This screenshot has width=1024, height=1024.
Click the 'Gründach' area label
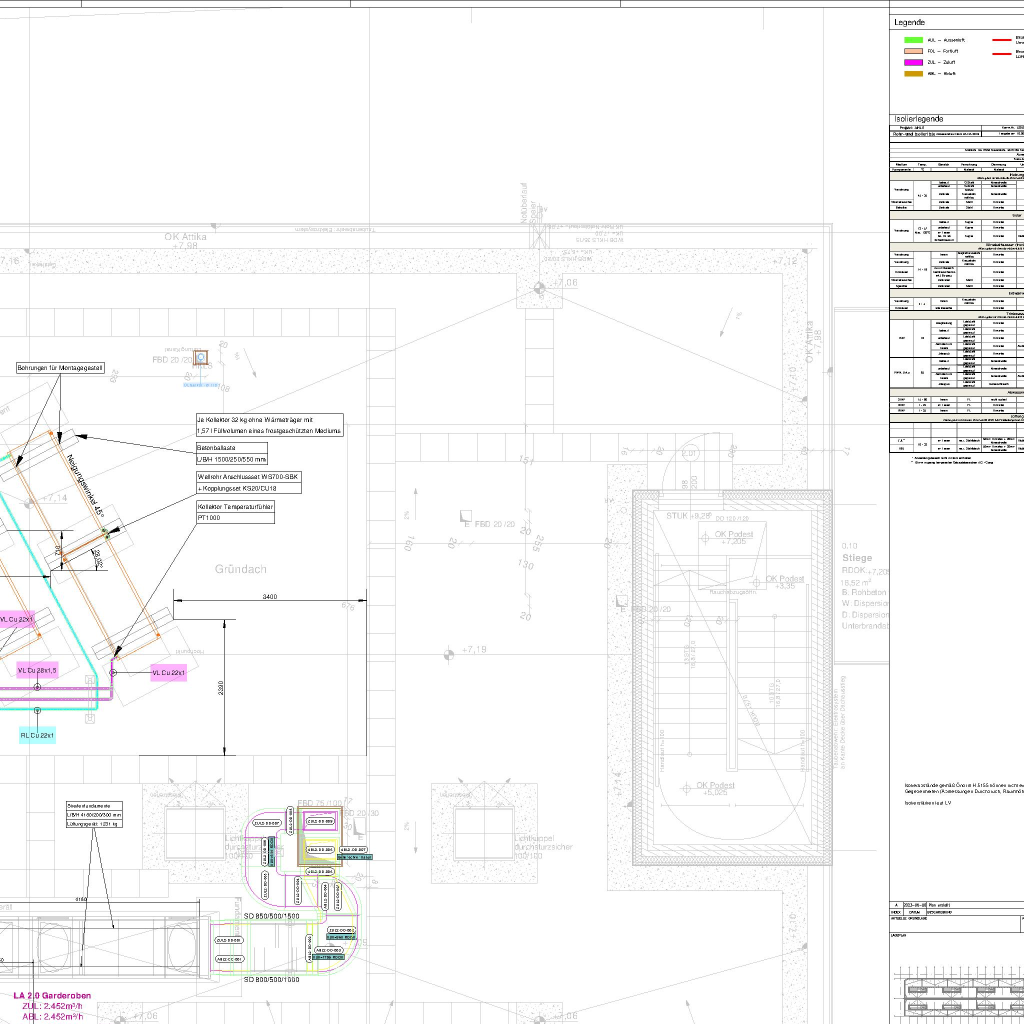[241, 569]
